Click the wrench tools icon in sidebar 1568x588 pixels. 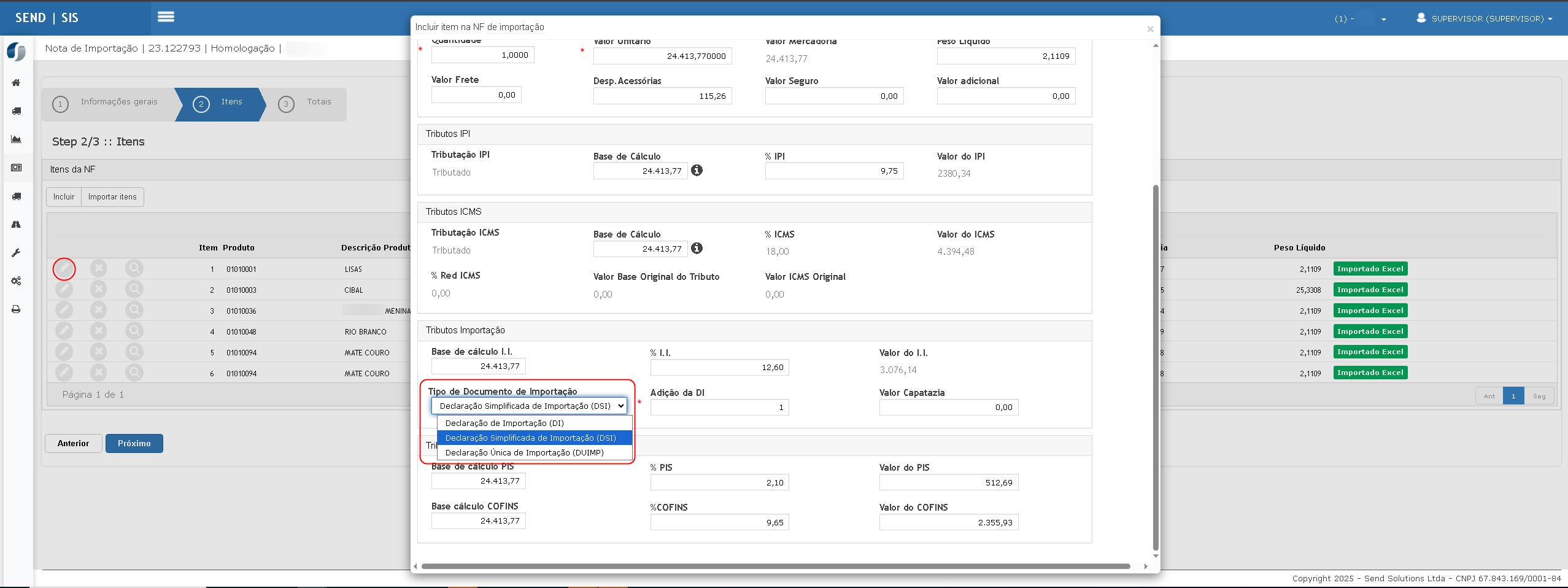16,253
